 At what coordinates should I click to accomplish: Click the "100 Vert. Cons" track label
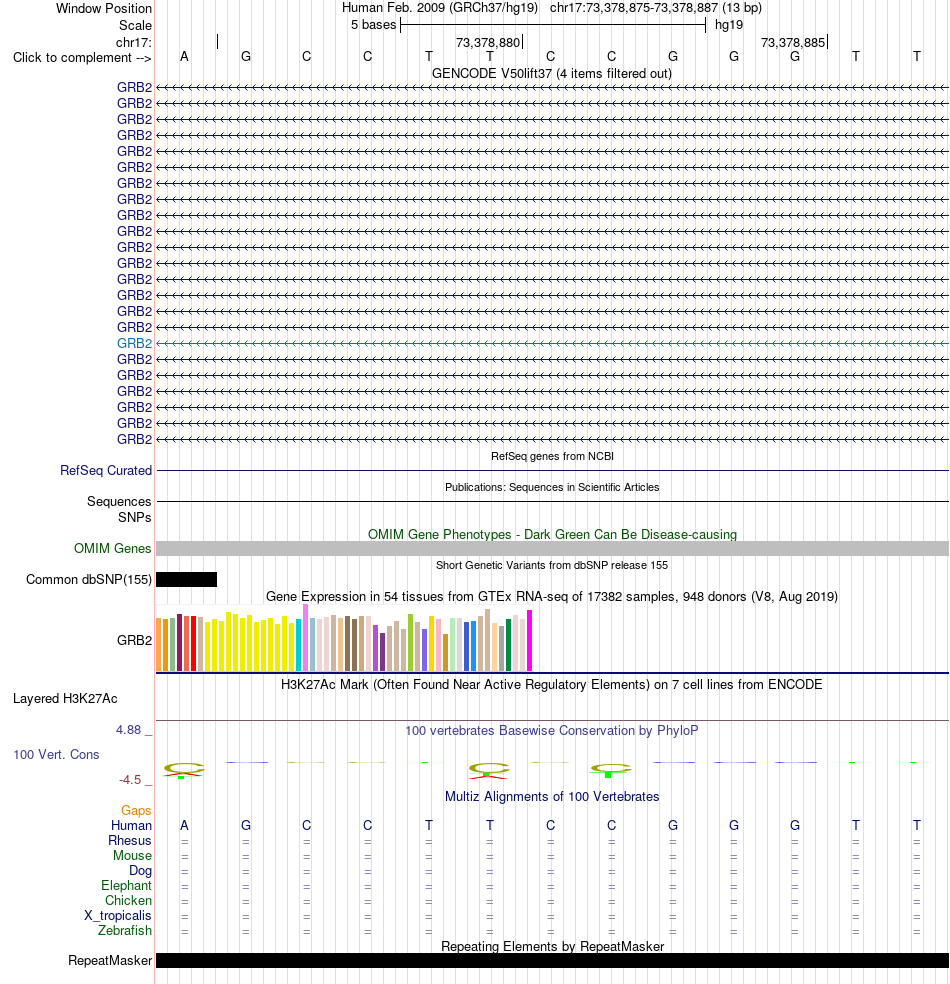tap(56, 754)
